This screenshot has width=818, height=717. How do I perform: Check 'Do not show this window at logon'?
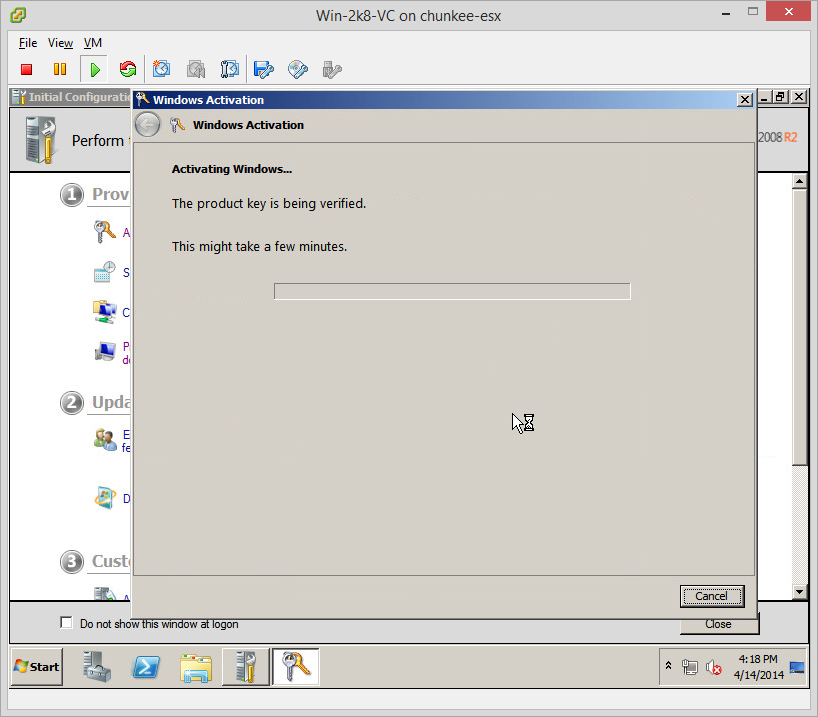point(67,623)
